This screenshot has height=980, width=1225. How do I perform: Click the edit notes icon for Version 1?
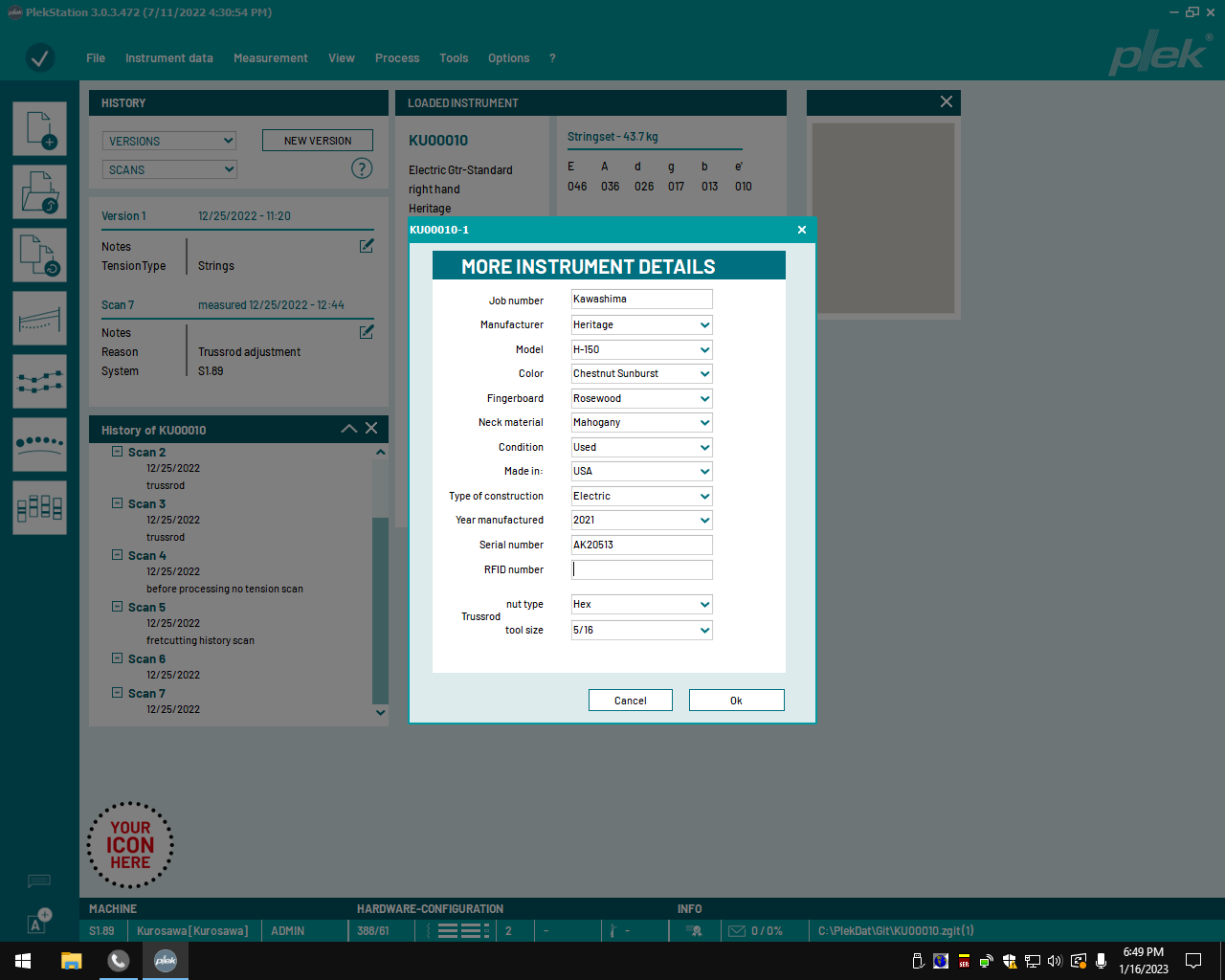click(367, 246)
